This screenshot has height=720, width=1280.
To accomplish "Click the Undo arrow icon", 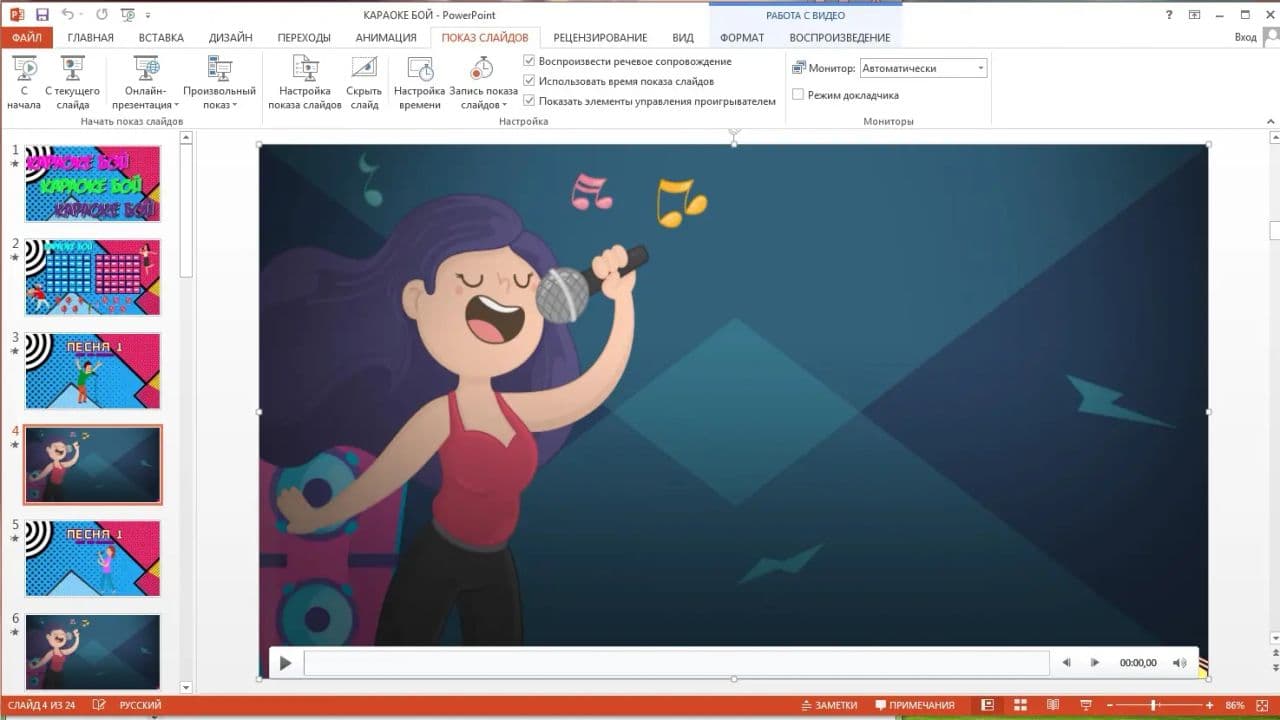I will [x=68, y=15].
